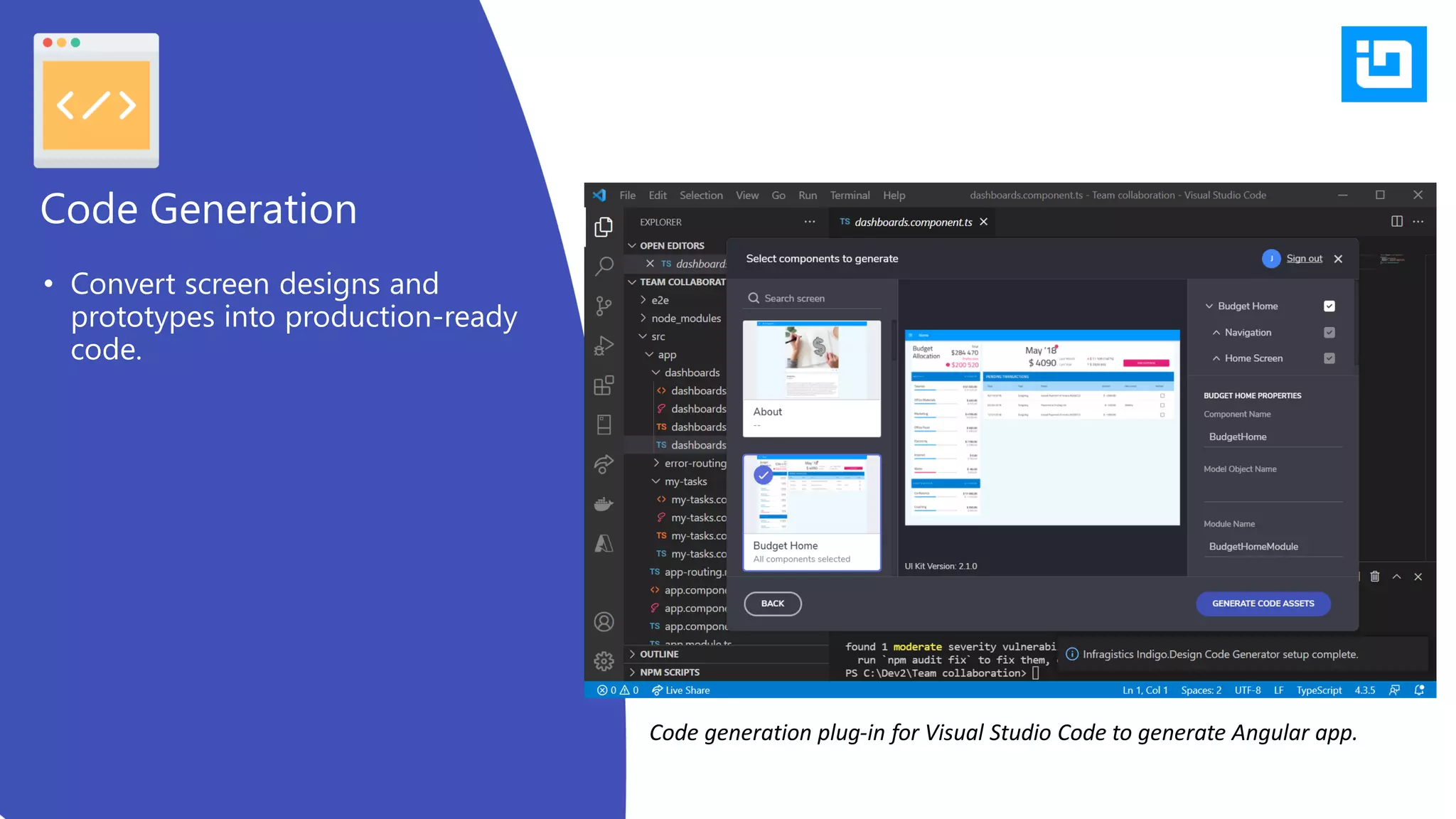Click the feedback icon in status bar
This screenshot has height=819, width=1456.
point(1395,690)
